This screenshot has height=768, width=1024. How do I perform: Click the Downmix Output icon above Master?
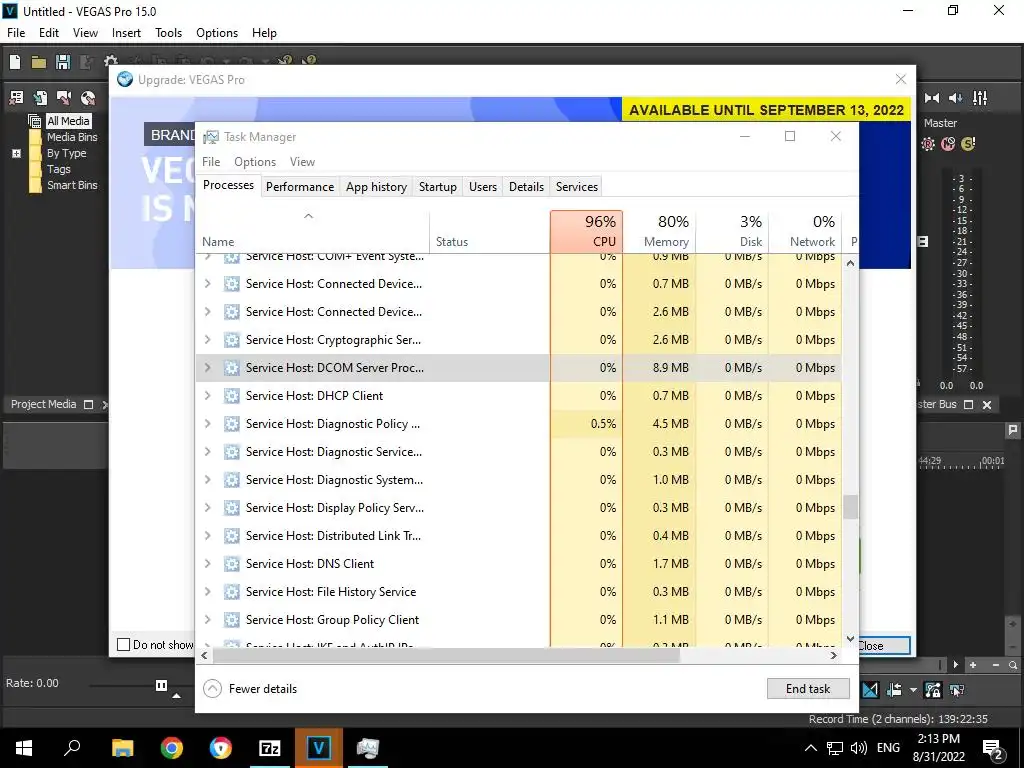tap(932, 98)
